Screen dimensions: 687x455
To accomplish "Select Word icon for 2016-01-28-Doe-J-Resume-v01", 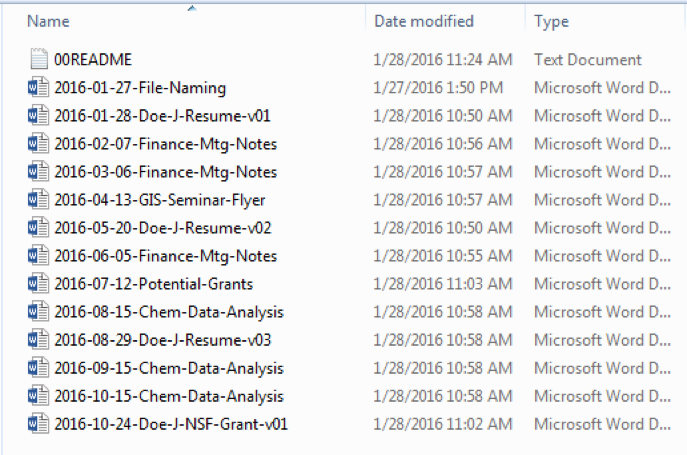I will (38, 116).
